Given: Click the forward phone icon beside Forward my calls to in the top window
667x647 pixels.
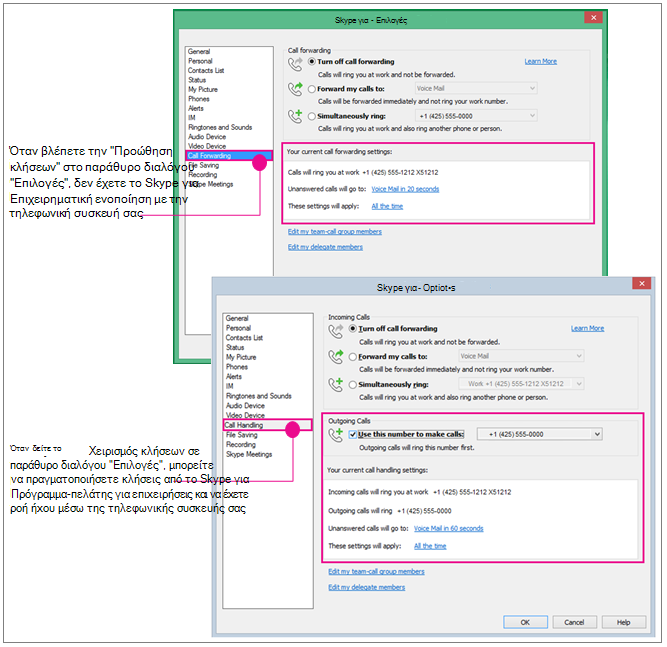Looking at the screenshot, I should pos(295,89).
